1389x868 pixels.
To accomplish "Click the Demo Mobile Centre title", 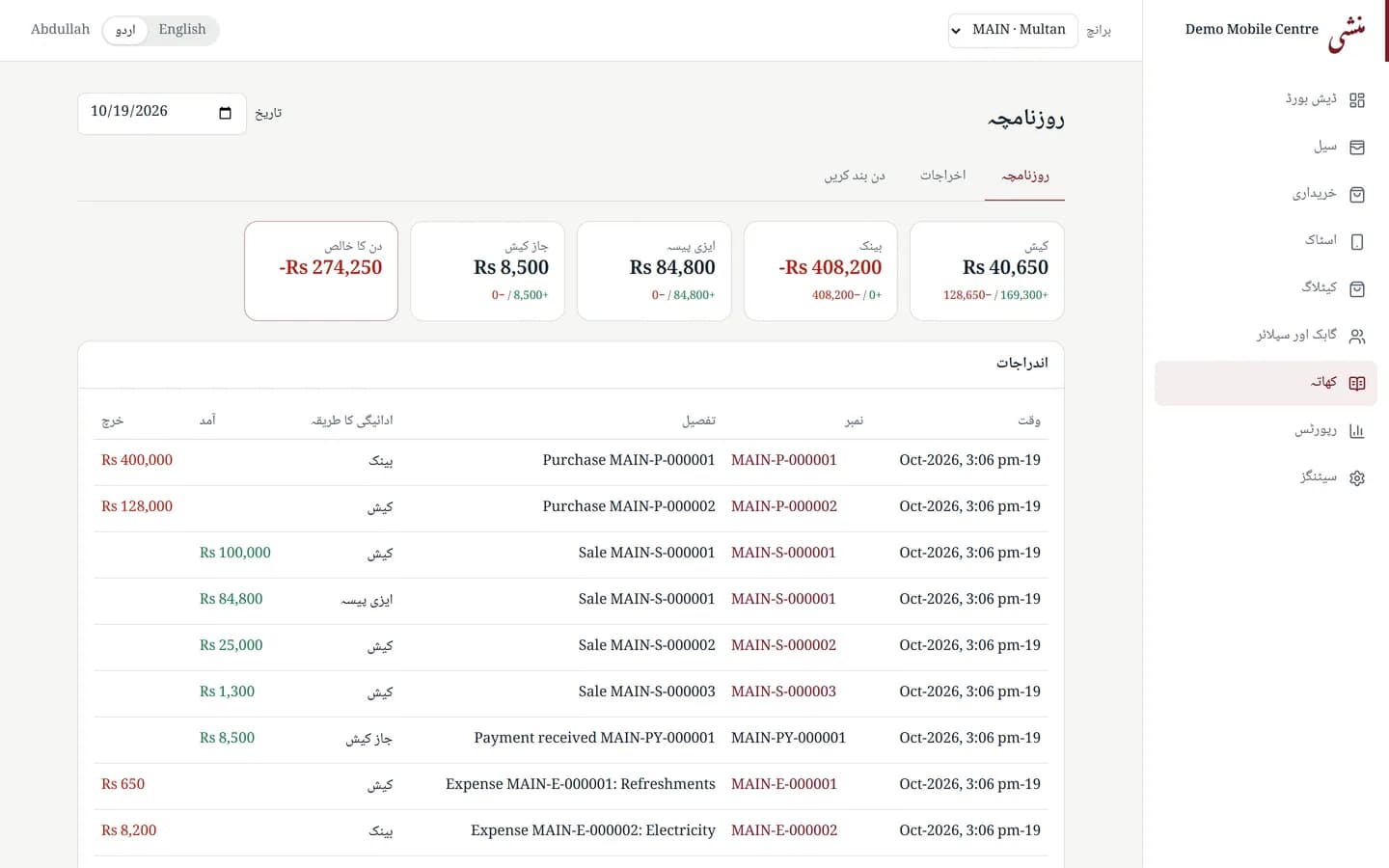I will 1252,30.
